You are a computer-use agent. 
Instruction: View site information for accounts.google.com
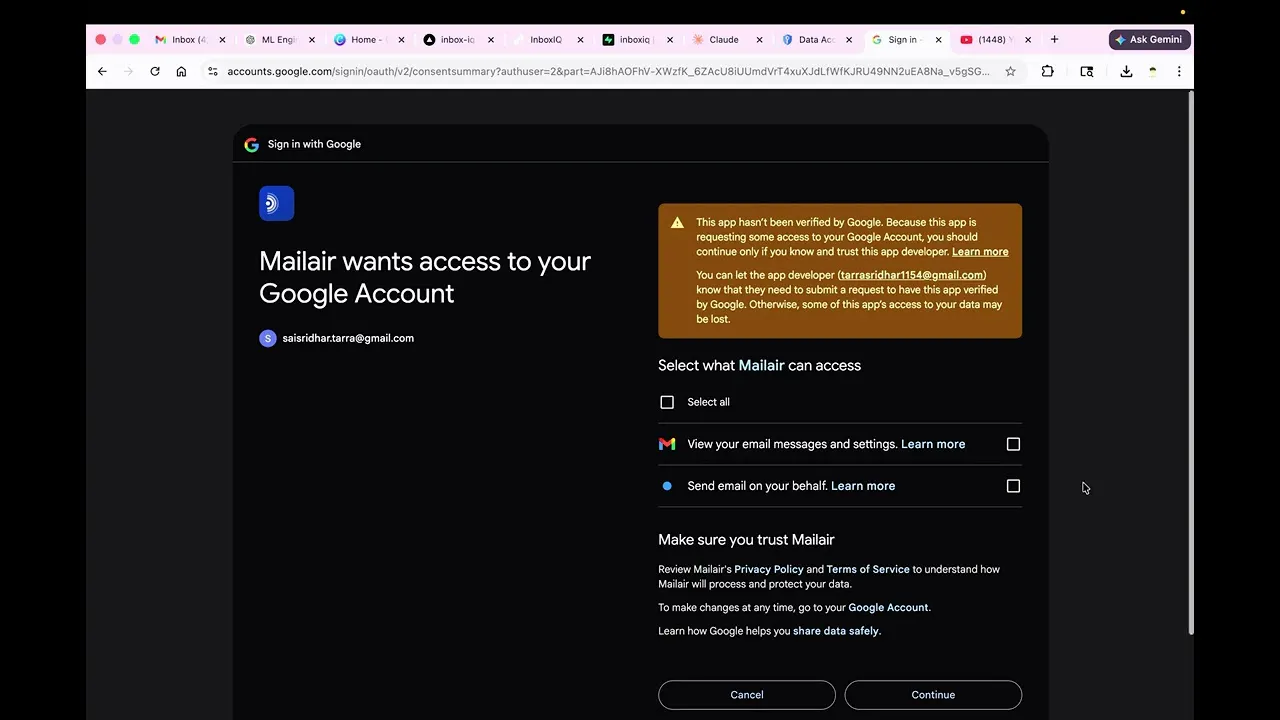pos(212,71)
